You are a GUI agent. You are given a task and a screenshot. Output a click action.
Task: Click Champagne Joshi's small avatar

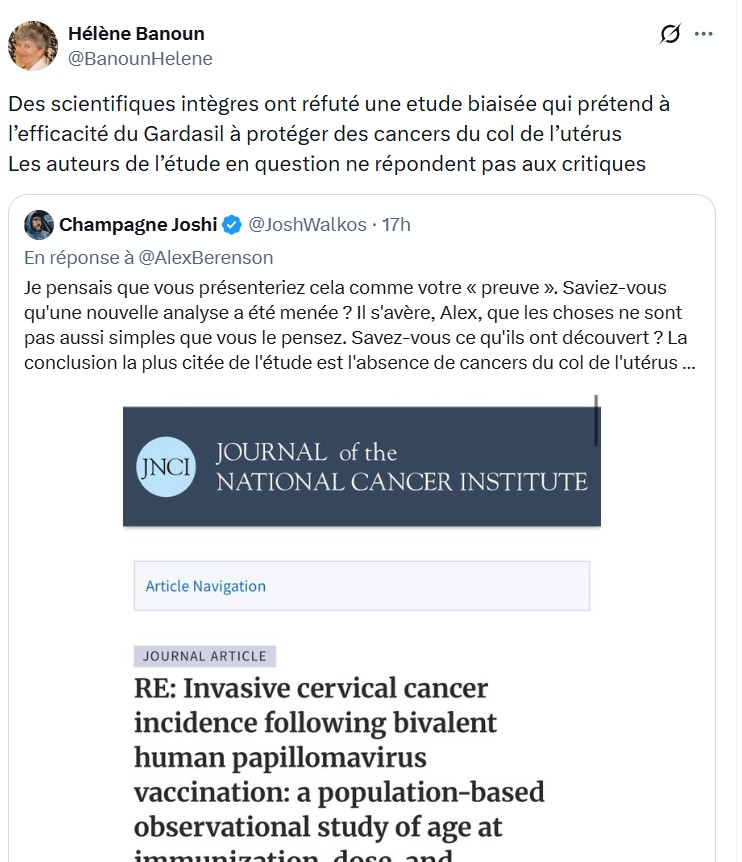pos(39,224)
